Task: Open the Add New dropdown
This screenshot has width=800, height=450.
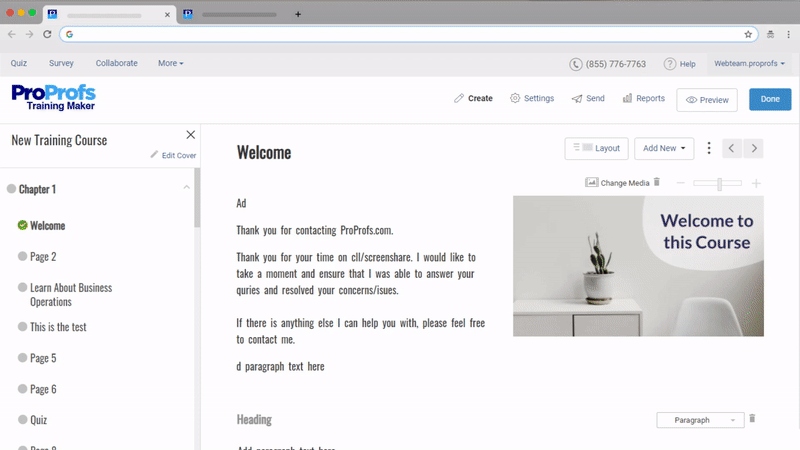Action: (664, 148)
